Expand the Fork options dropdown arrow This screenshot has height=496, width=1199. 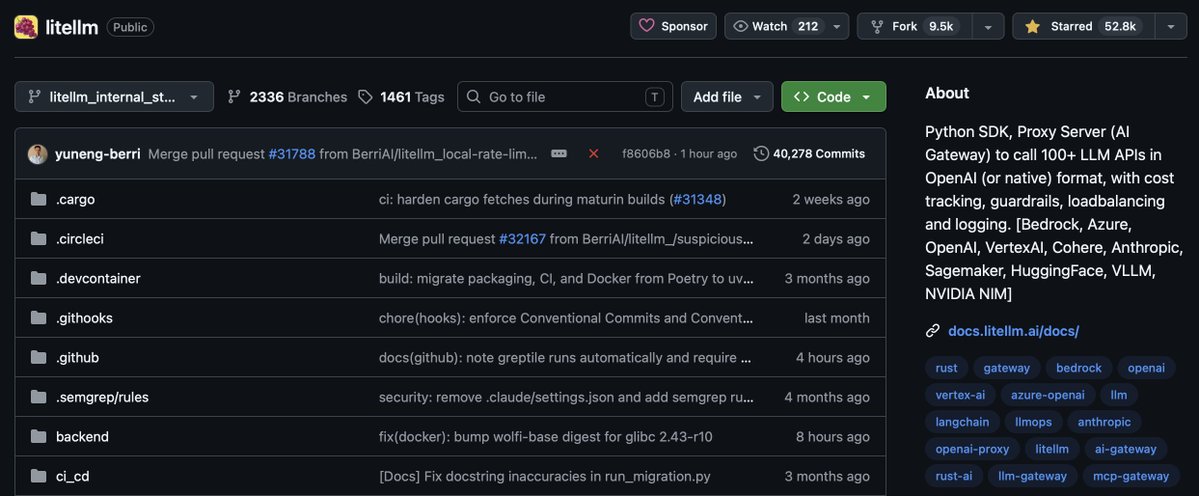(x=988, y=26)
